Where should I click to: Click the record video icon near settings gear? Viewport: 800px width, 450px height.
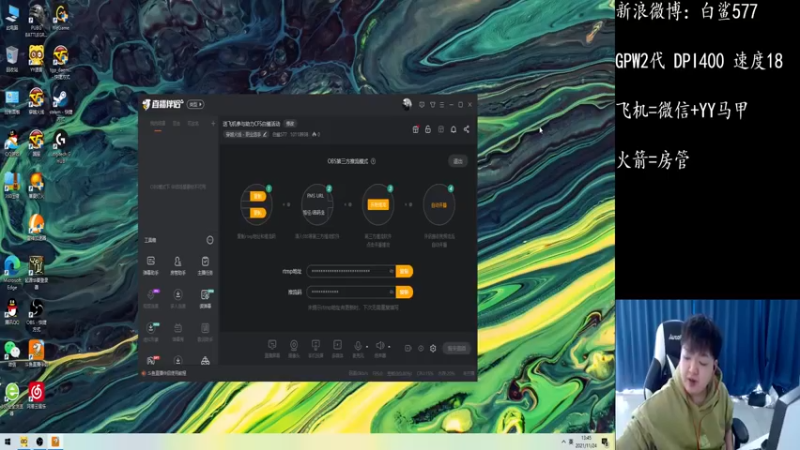pyautogui.click(x=408, y=348)
